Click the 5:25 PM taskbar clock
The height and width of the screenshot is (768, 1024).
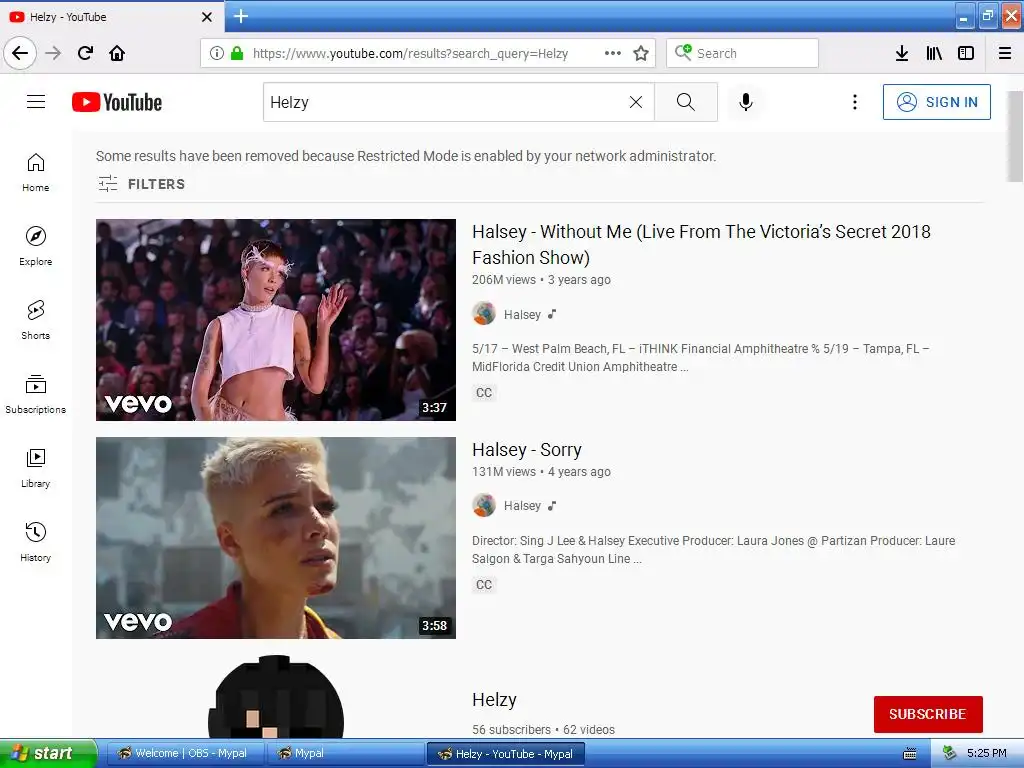pos(986,754)
